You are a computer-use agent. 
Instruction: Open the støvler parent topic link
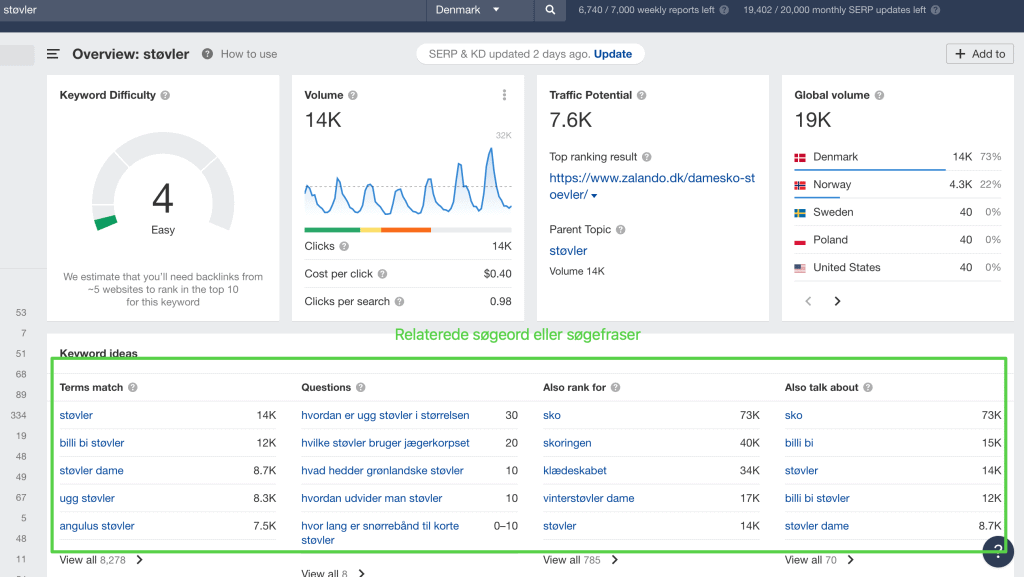tap(568, 251)
